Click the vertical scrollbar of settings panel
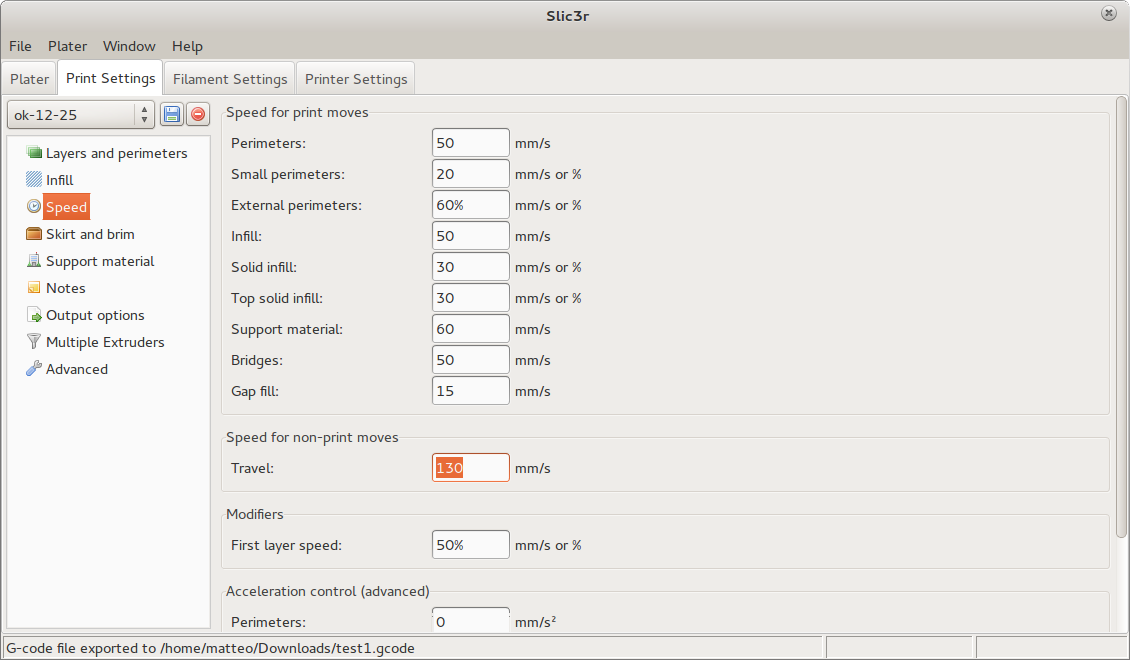The image size is (1130, 660). 1121,317
